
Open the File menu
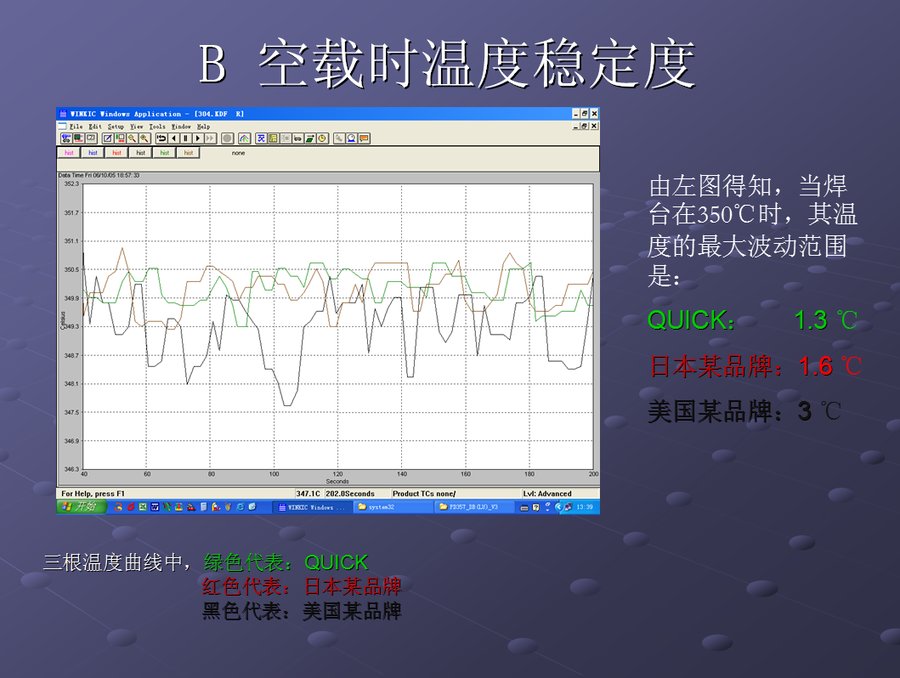point(74,127)
